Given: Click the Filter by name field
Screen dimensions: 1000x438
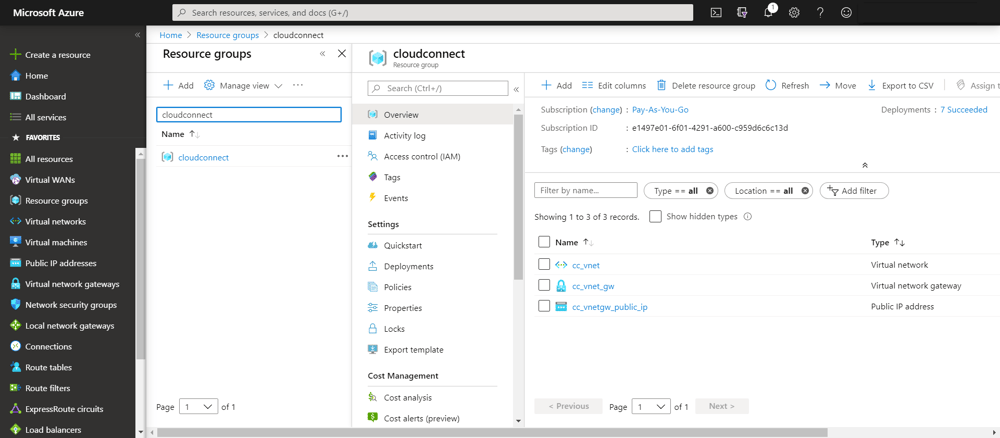Looking at the screenshot, I should pyautogui.click(x=585, y=190).
